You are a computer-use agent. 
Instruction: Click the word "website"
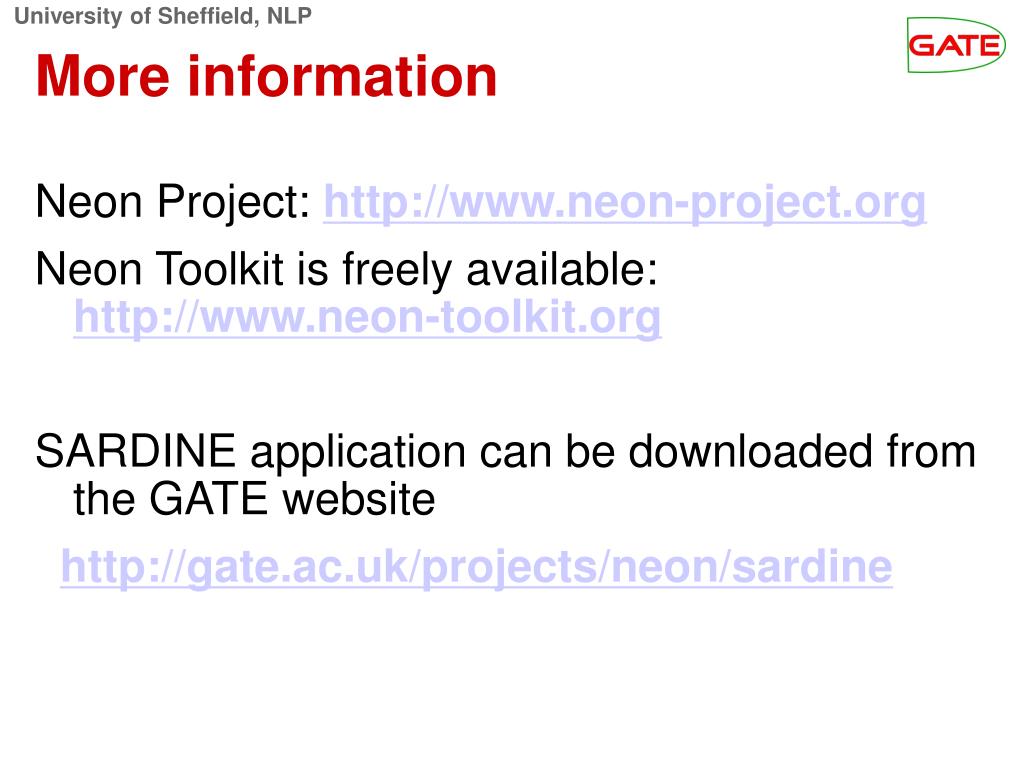click(359, 499)
